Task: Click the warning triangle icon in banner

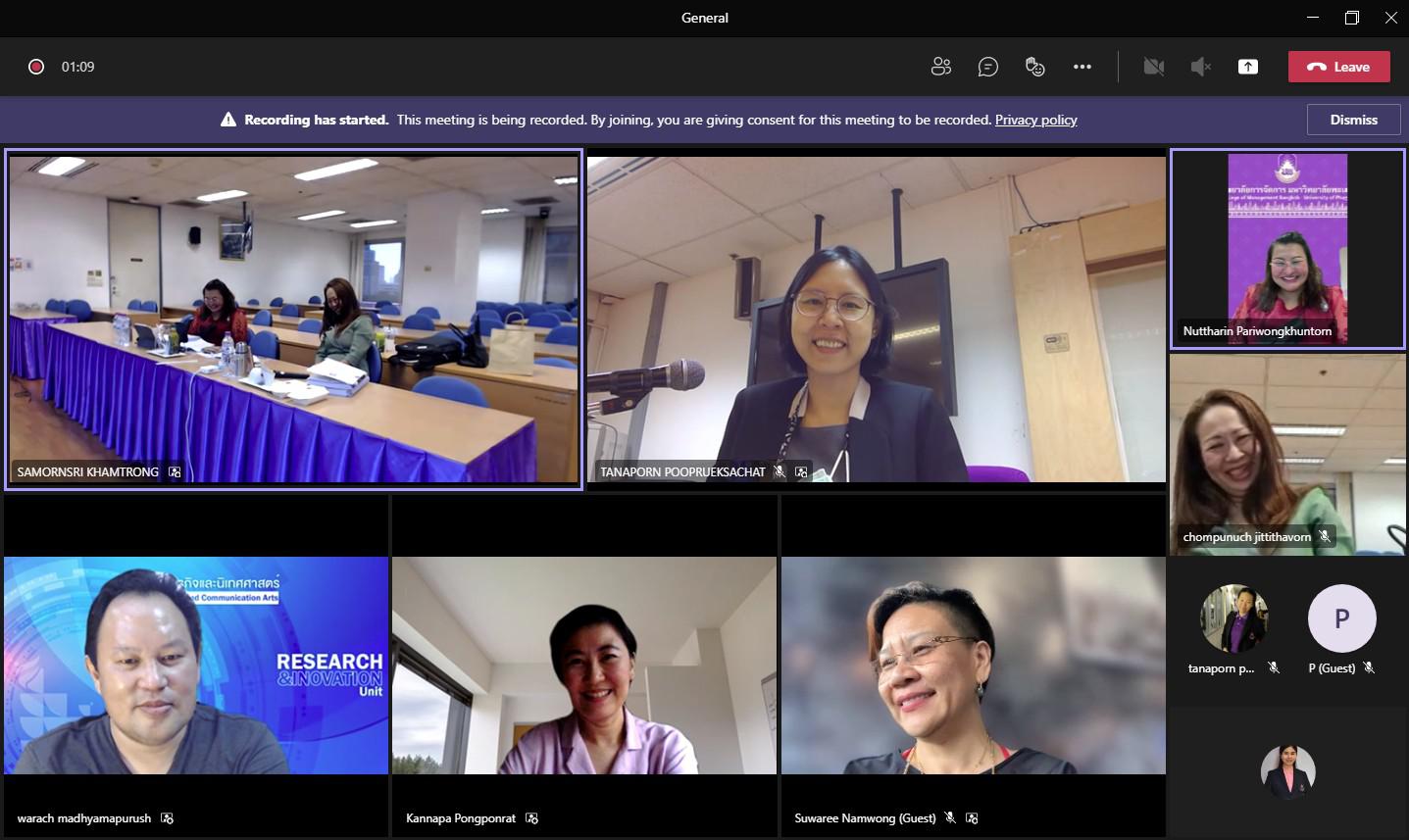Action: click(228, 120)
